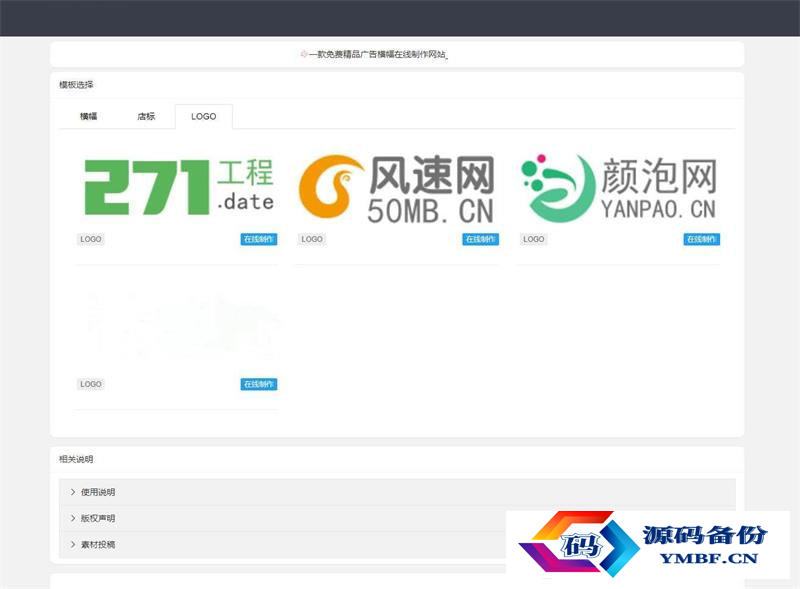Select the LOGO tab
Viewport: 800px width, 589px height.
click(x=204, y=116)
